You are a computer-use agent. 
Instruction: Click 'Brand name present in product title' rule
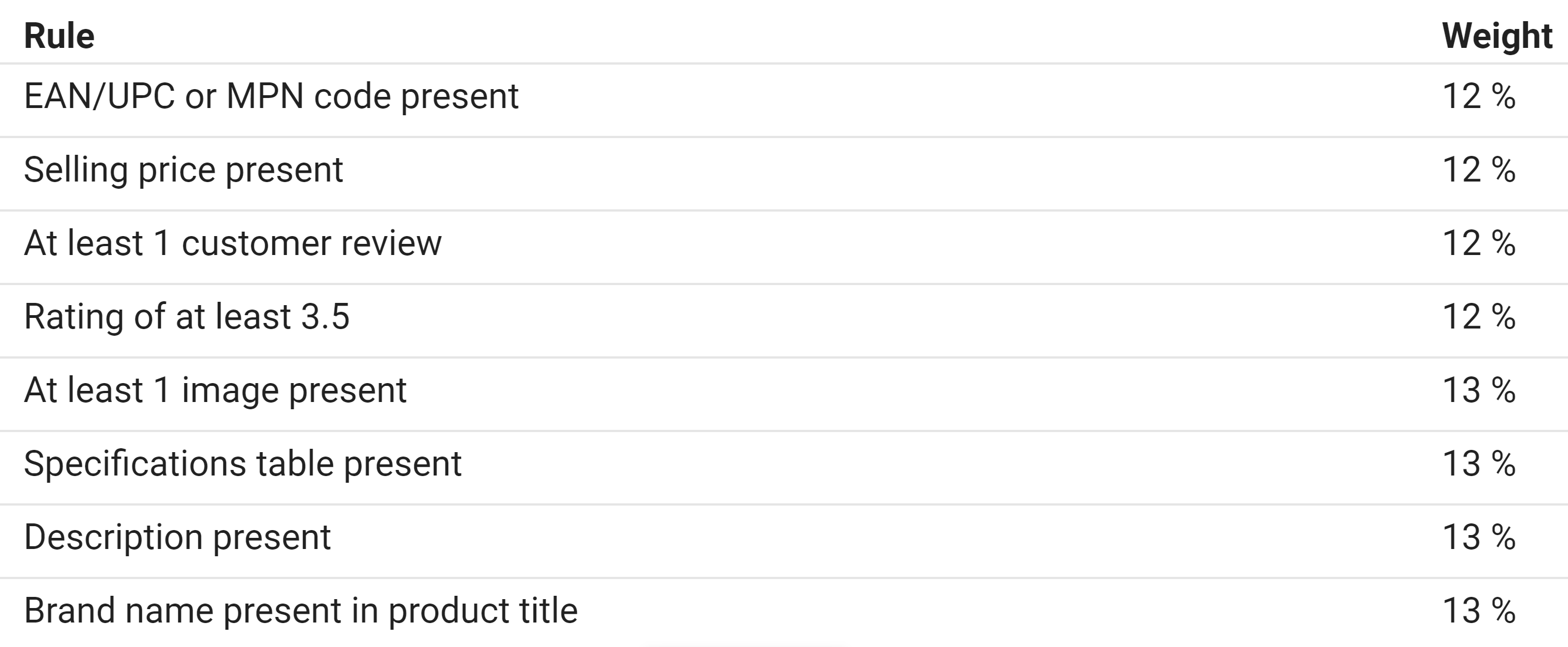(x=301, y=610)
